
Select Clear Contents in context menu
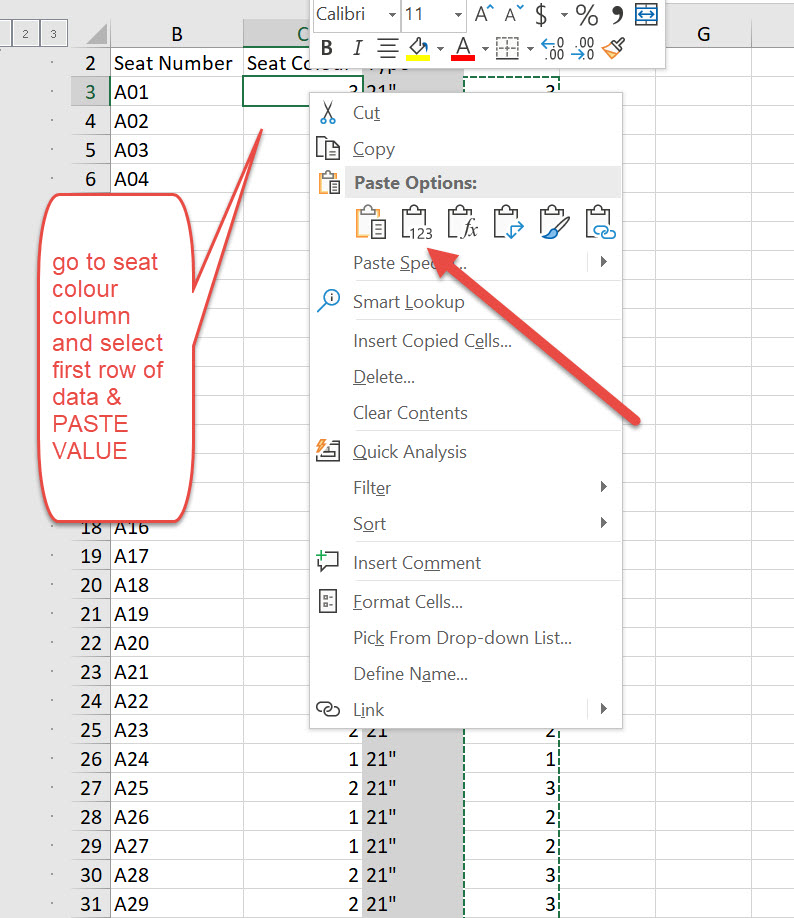point(410,413)
